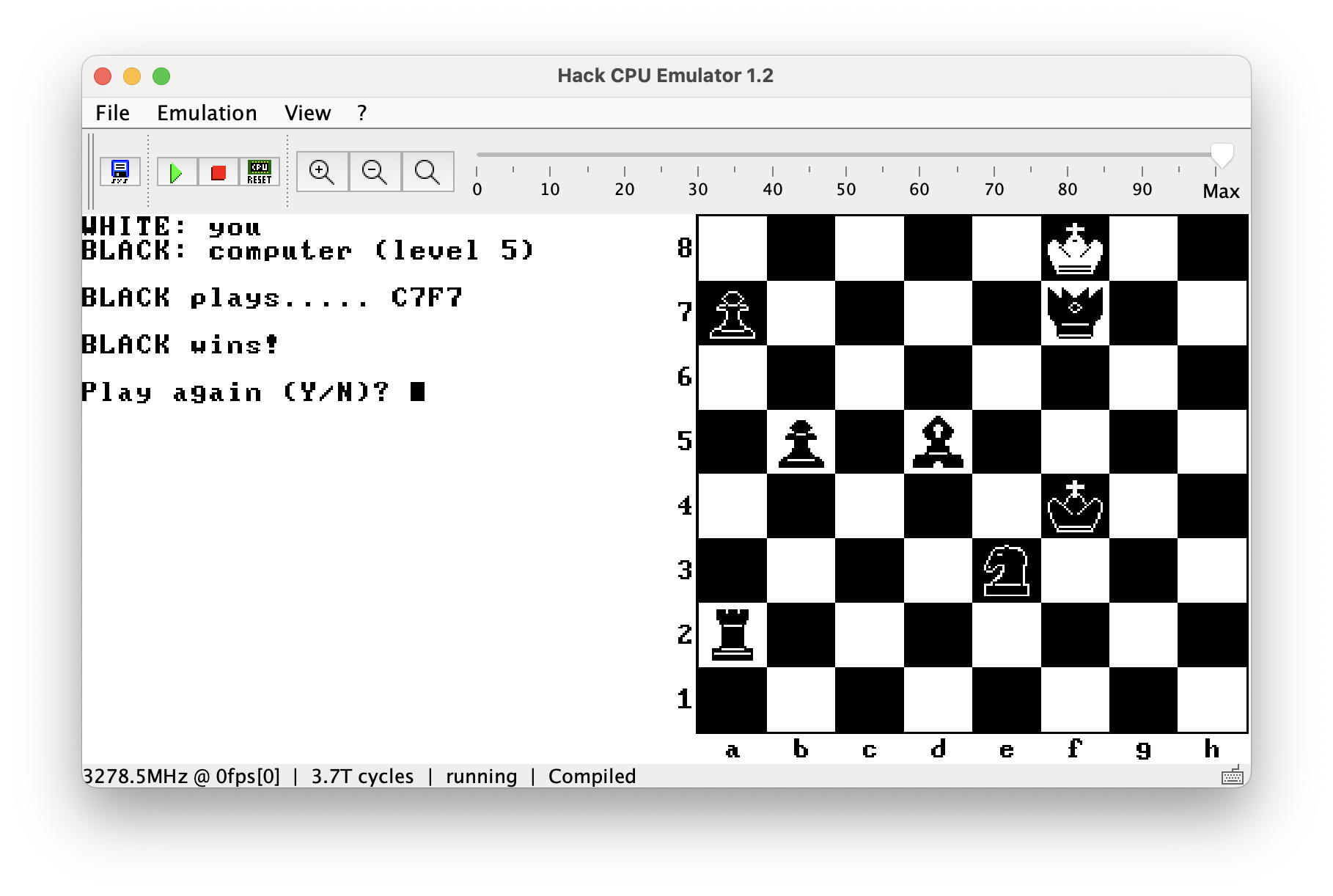Click the white king on f8
The height and width of the screenshot is (896, 1333).
pos(1075,249)
